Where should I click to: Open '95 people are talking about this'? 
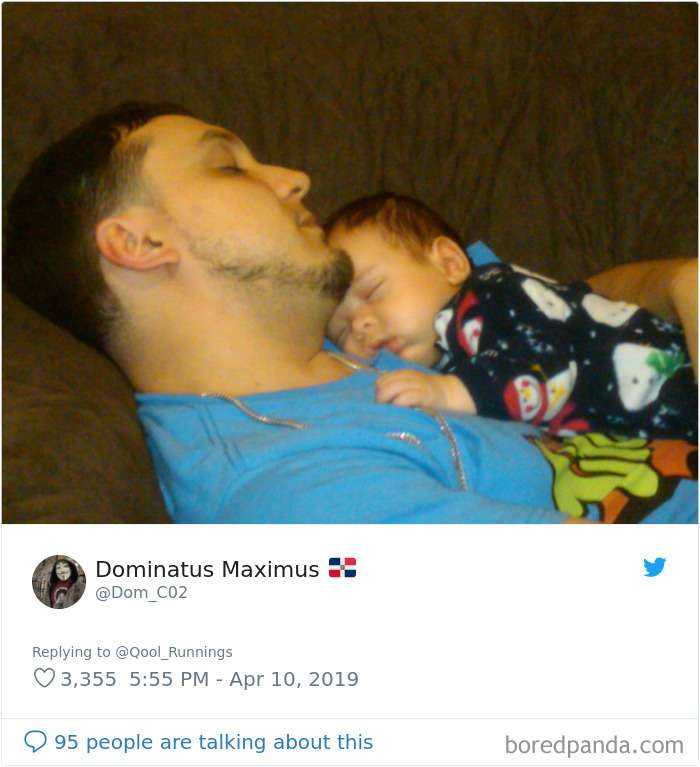pos(213,742)
